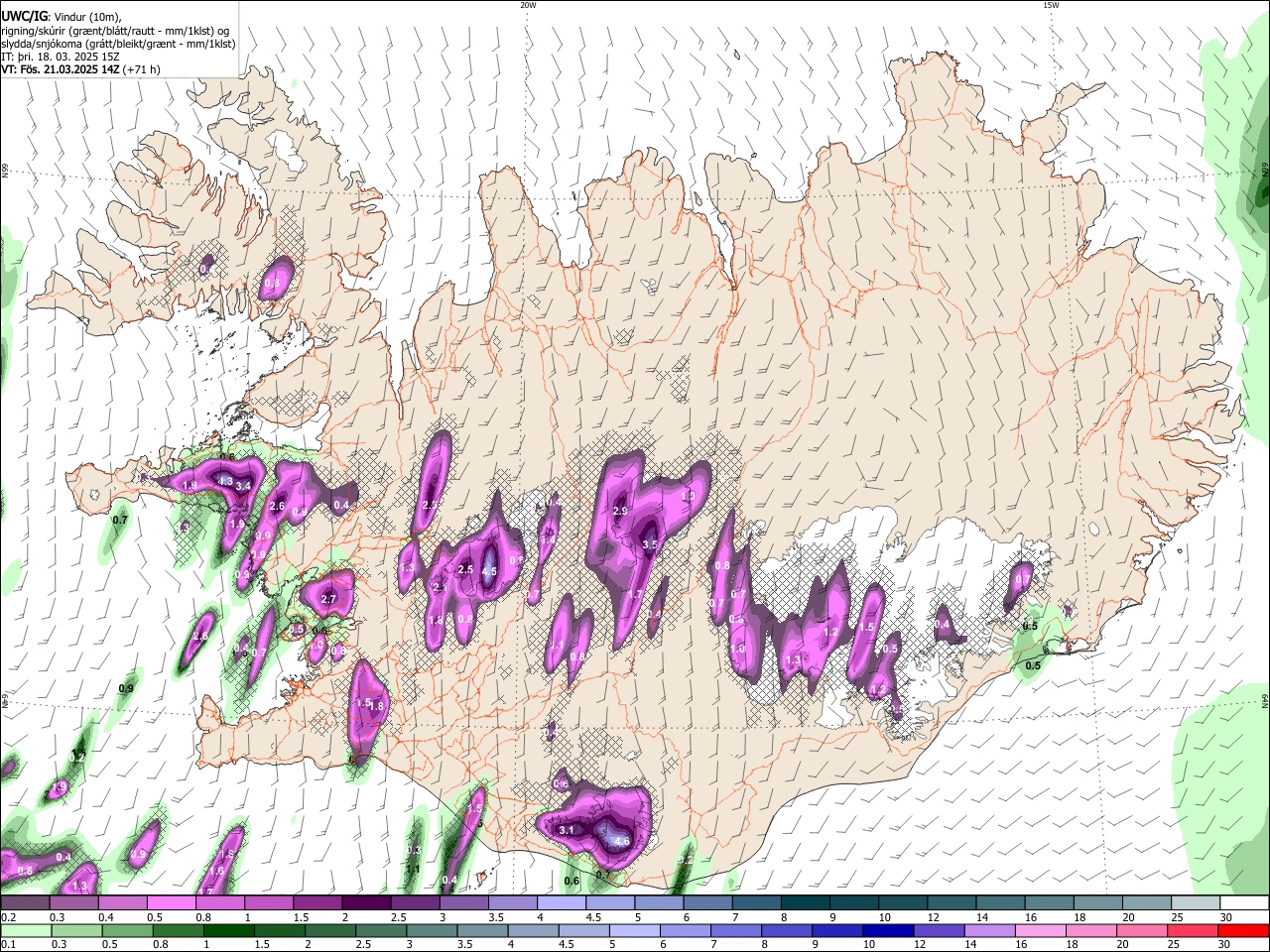The width and height of the screenshot is (1270, 952).
Task: Select red swatch at 30 in rain legend
Action: [x=1244, y=930]
